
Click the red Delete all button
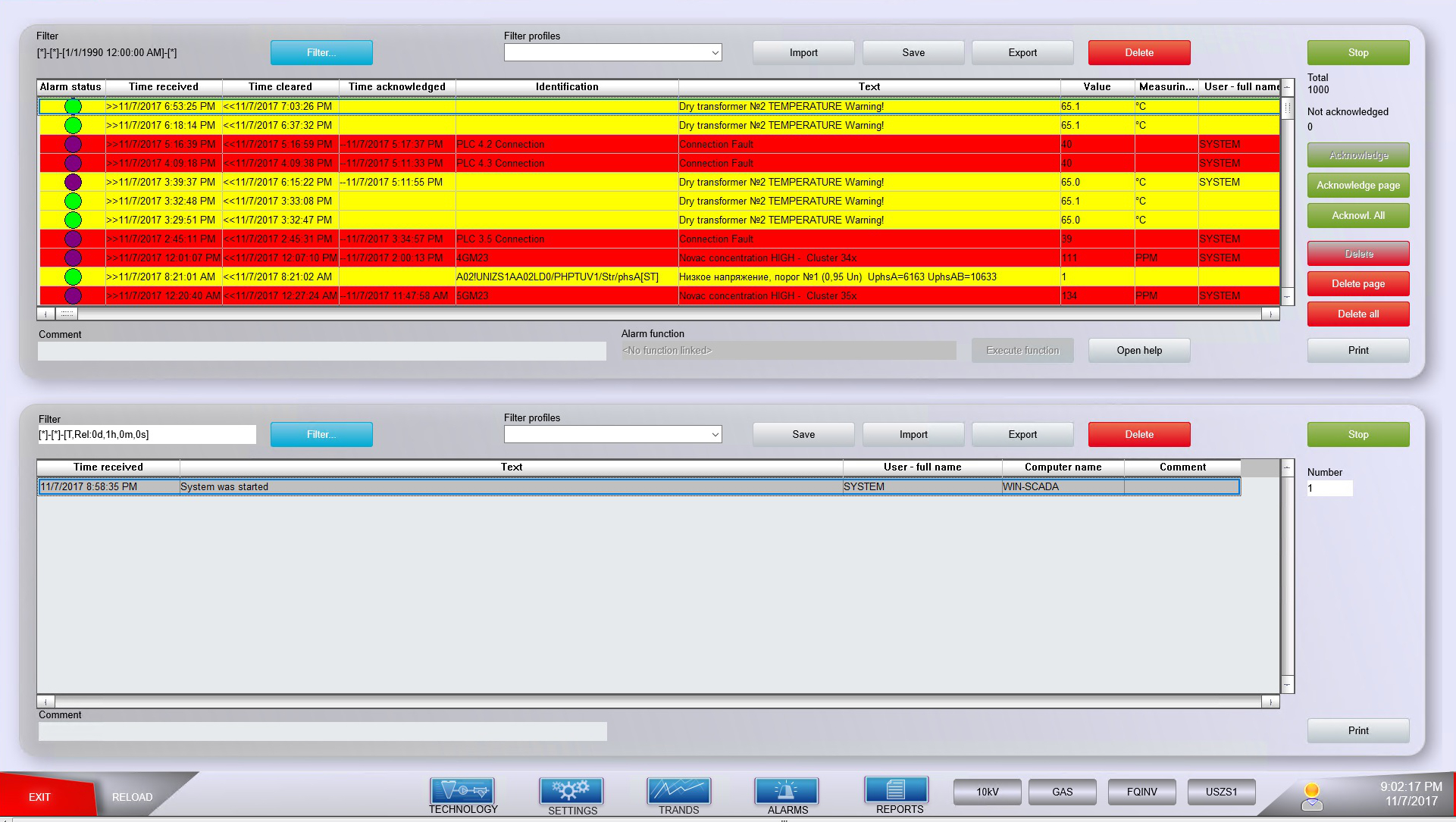tap(1357, 314)
